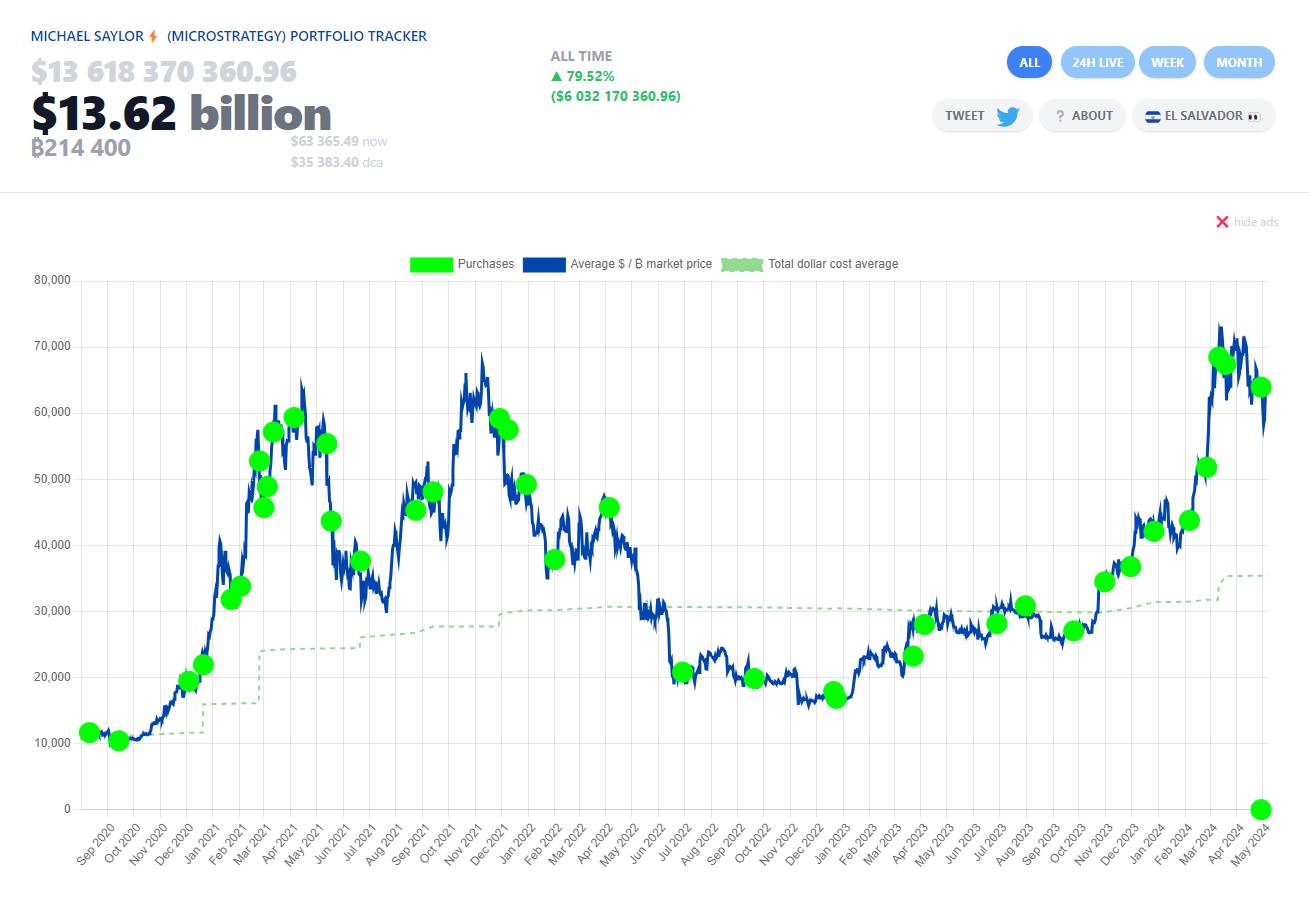Image resolution: width=1309 pixels, height=903 pixels.
Task: Select the earliest purchase marker at chart's left edge
Action: tap(89, 732)
